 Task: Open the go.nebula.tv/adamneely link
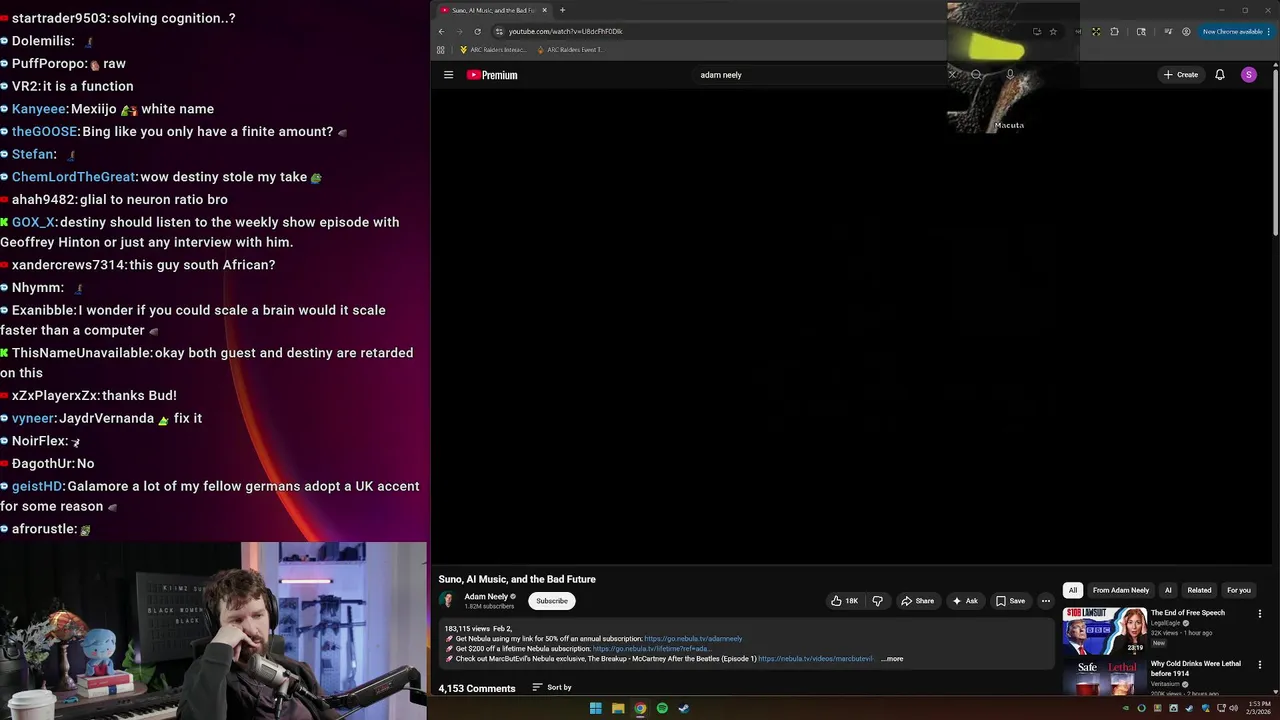click(x=693, y=639)
